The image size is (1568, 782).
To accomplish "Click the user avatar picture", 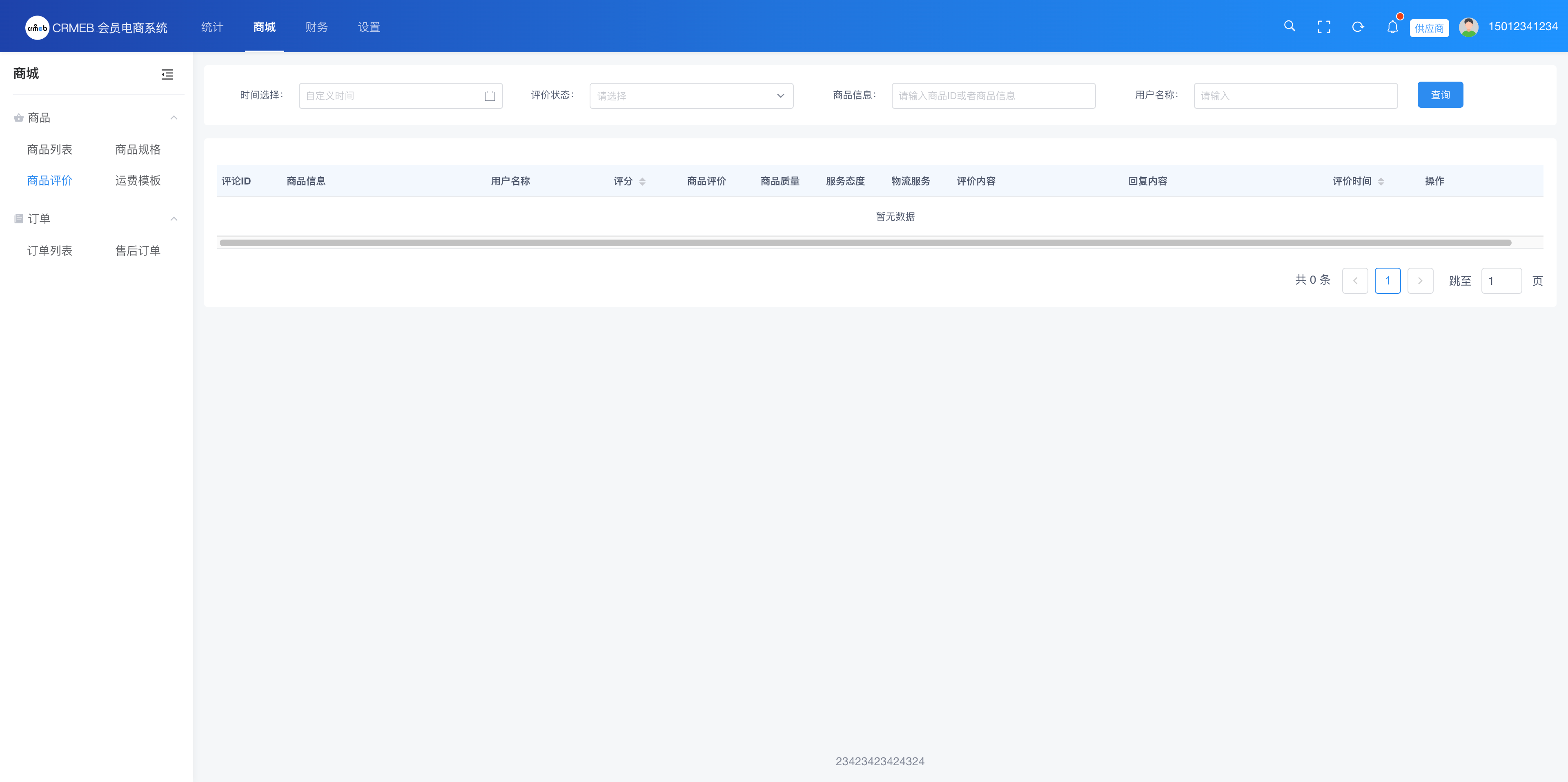I will coord(1468,27).
